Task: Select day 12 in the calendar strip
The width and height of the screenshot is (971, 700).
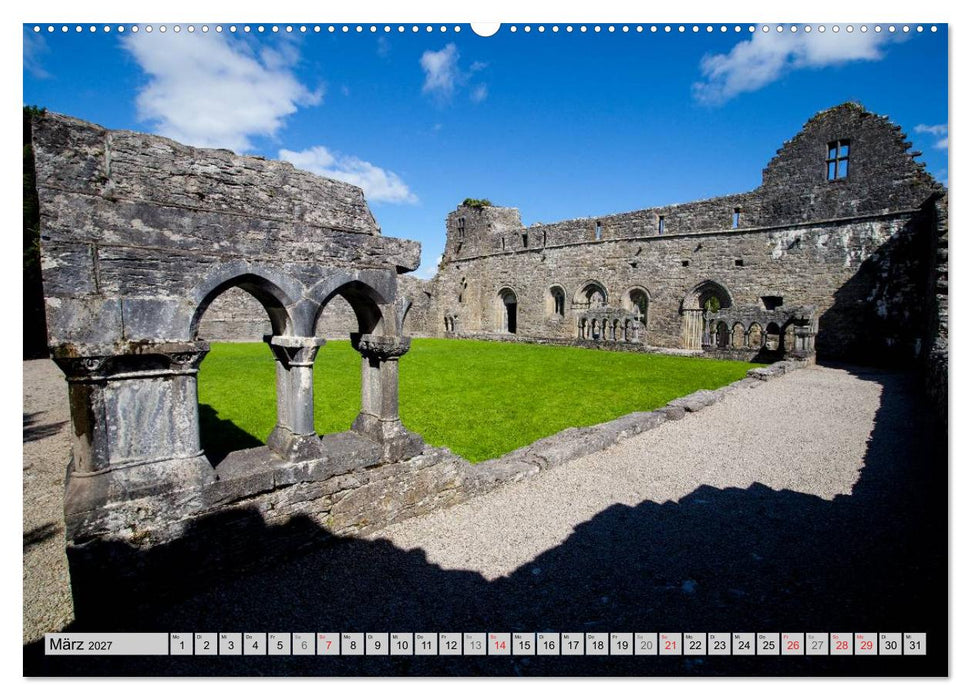Action: [x=450, y=644]
